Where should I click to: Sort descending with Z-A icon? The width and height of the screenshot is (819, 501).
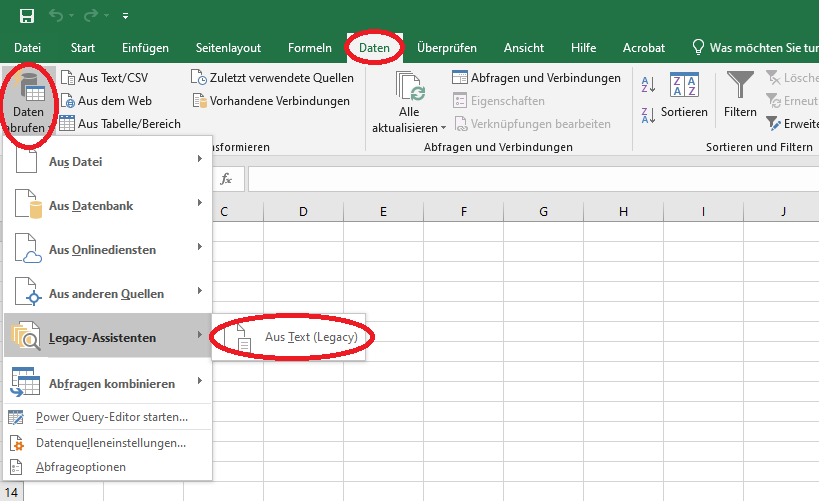(x=648, y=115)
